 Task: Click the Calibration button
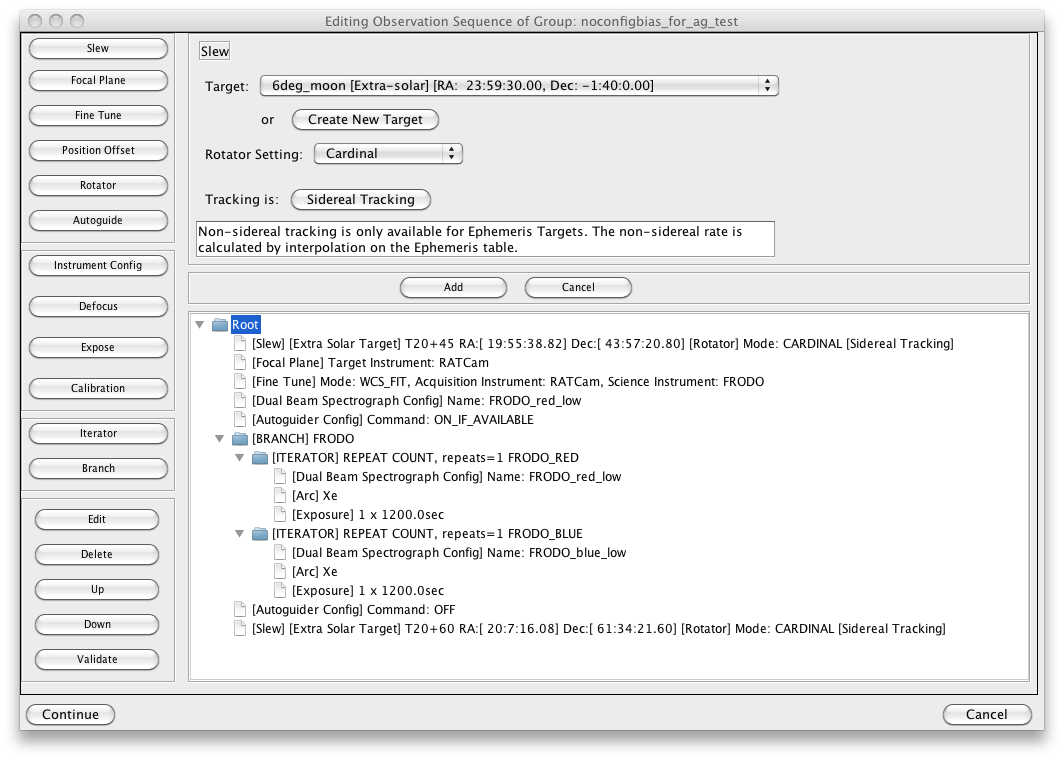[98, 388]
